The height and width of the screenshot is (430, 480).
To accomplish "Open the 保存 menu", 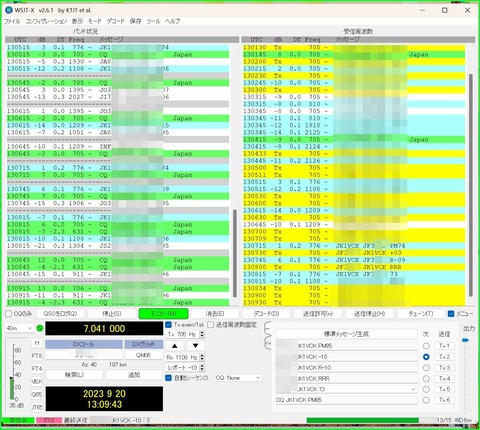I will pos(135,21).
